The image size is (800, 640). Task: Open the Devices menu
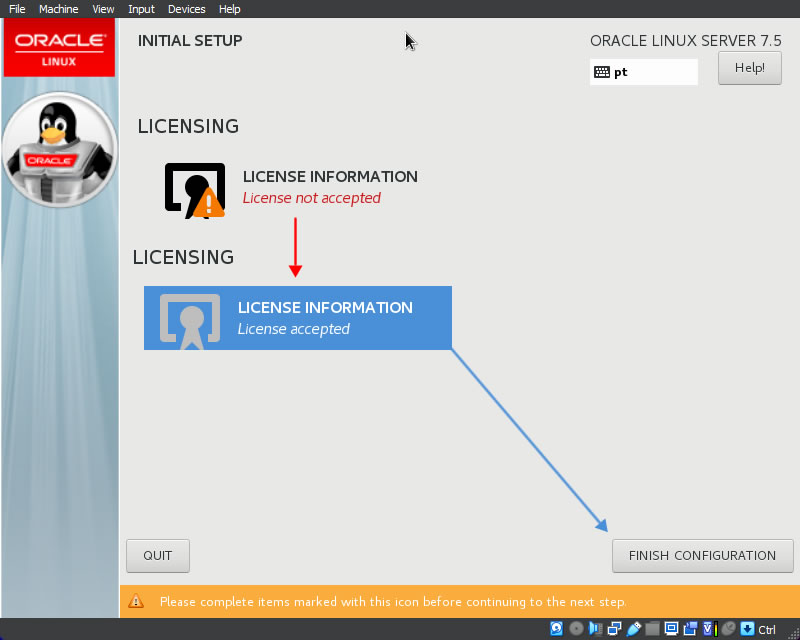tap(186, 9)
